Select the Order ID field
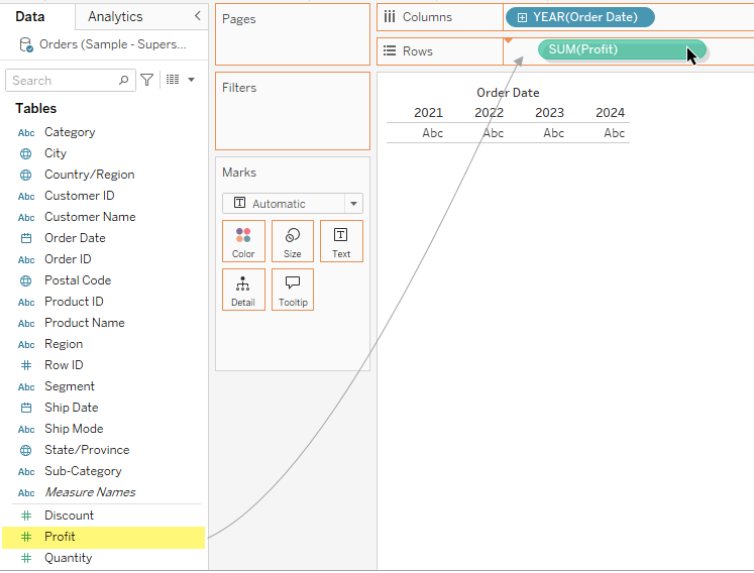 [68, 259]
